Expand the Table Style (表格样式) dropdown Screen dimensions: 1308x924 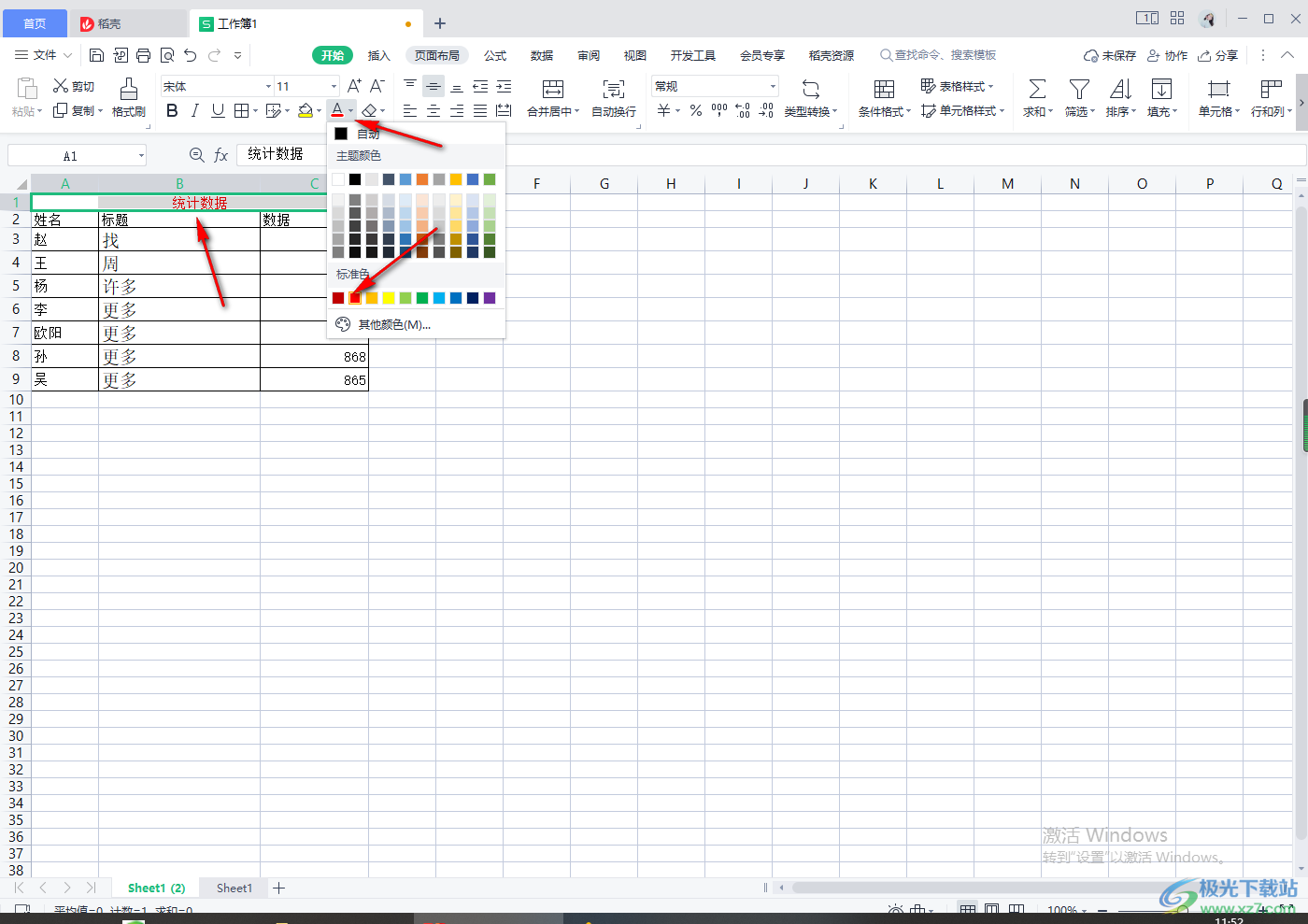(x=990, y=87)
